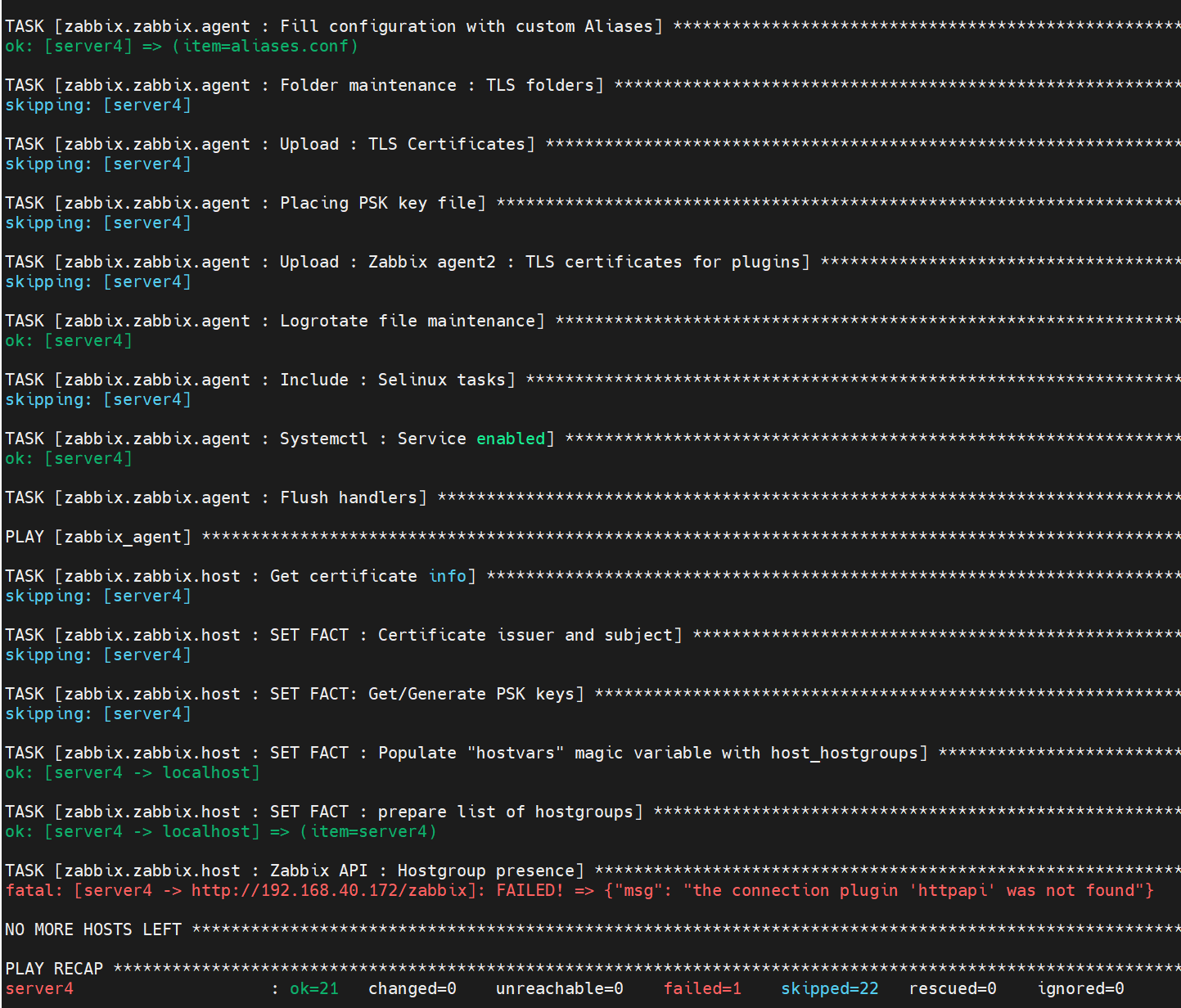Click the 'failed=1' recap value
Image resolution: width=1181 pixels, height=1008 pixels.
[702, 988]
